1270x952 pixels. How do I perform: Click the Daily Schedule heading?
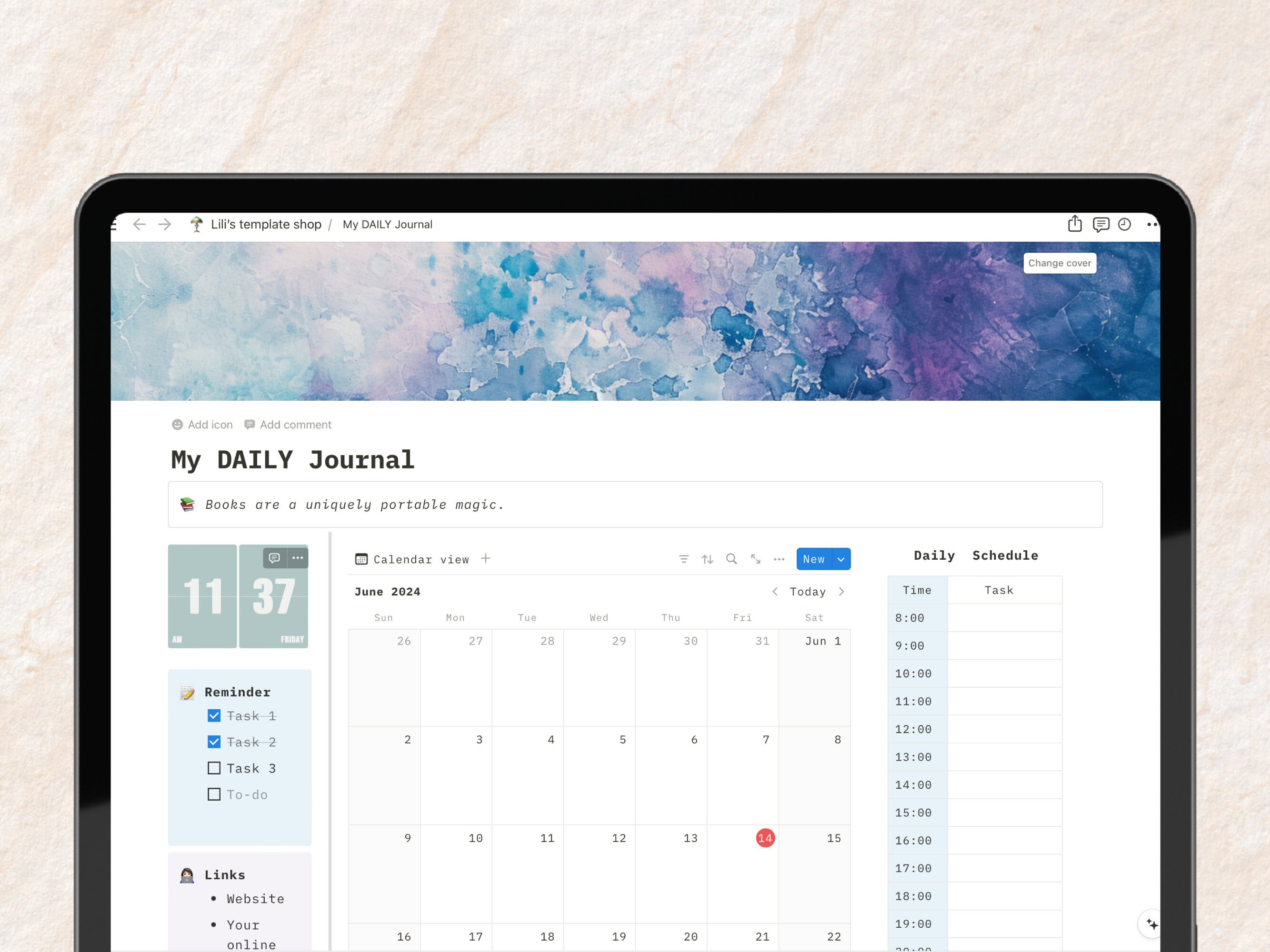point(976,555)
